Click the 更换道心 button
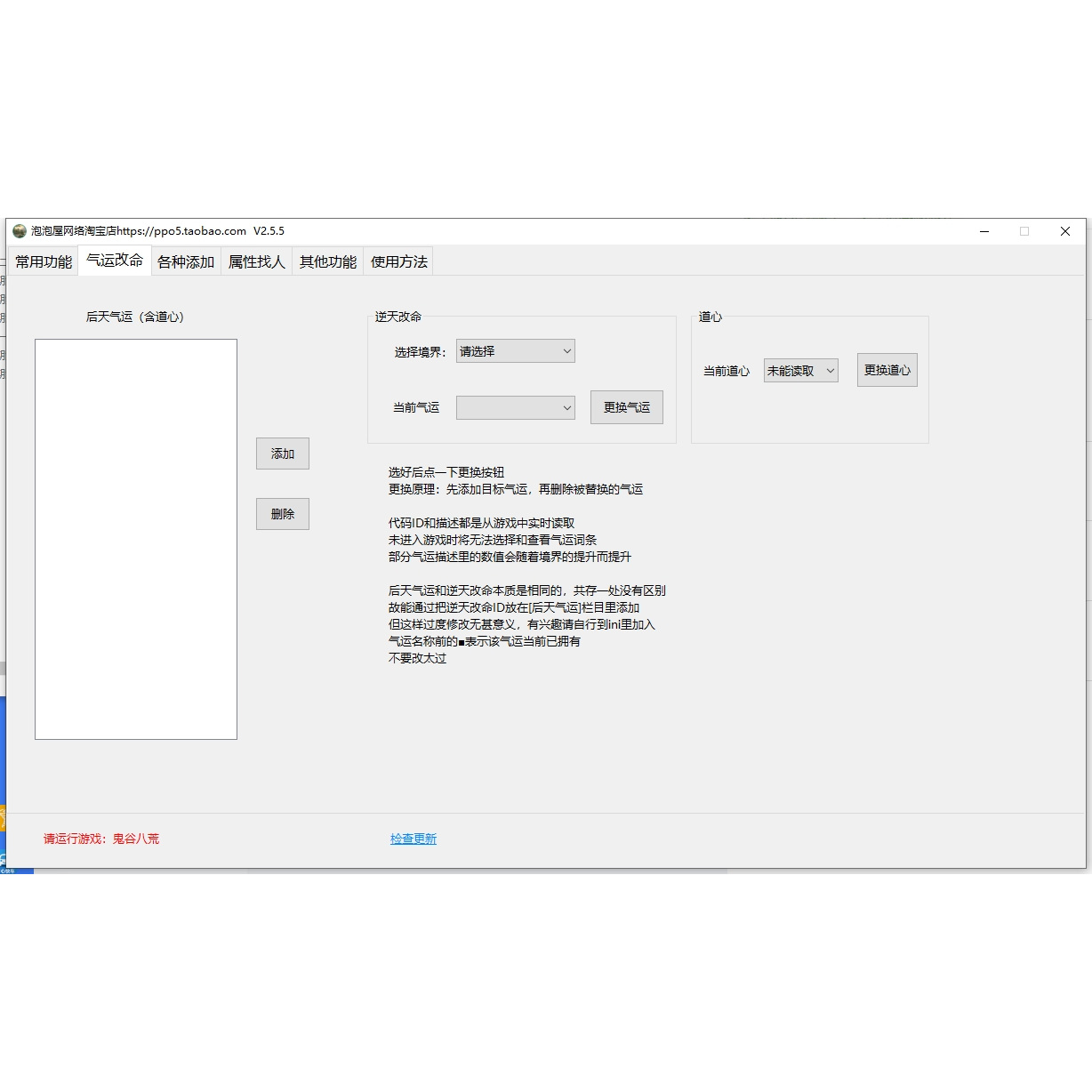 pyautogui.click(x=887, y=370)
